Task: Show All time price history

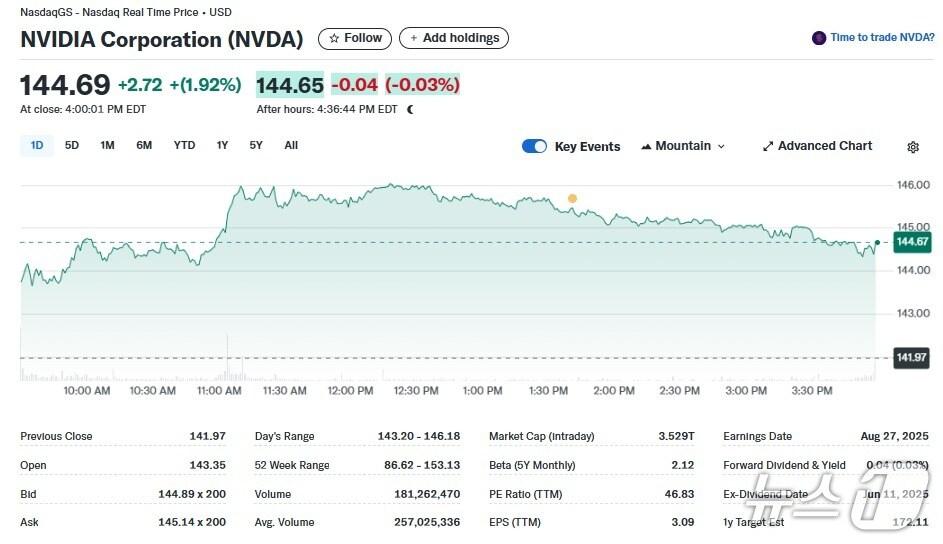Action: (291, 146)
